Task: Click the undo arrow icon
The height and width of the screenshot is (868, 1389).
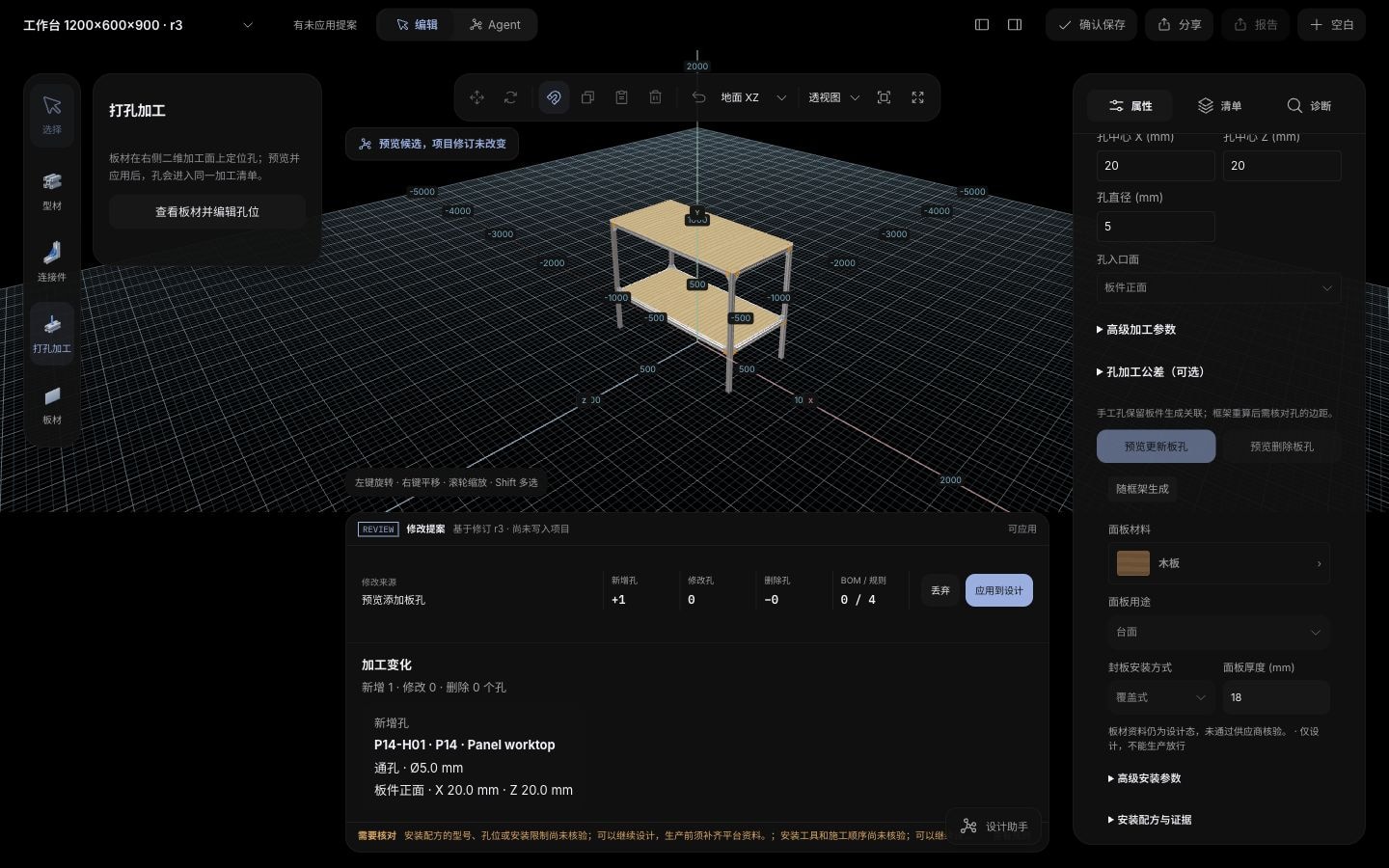Action: (x=698, y=97)
